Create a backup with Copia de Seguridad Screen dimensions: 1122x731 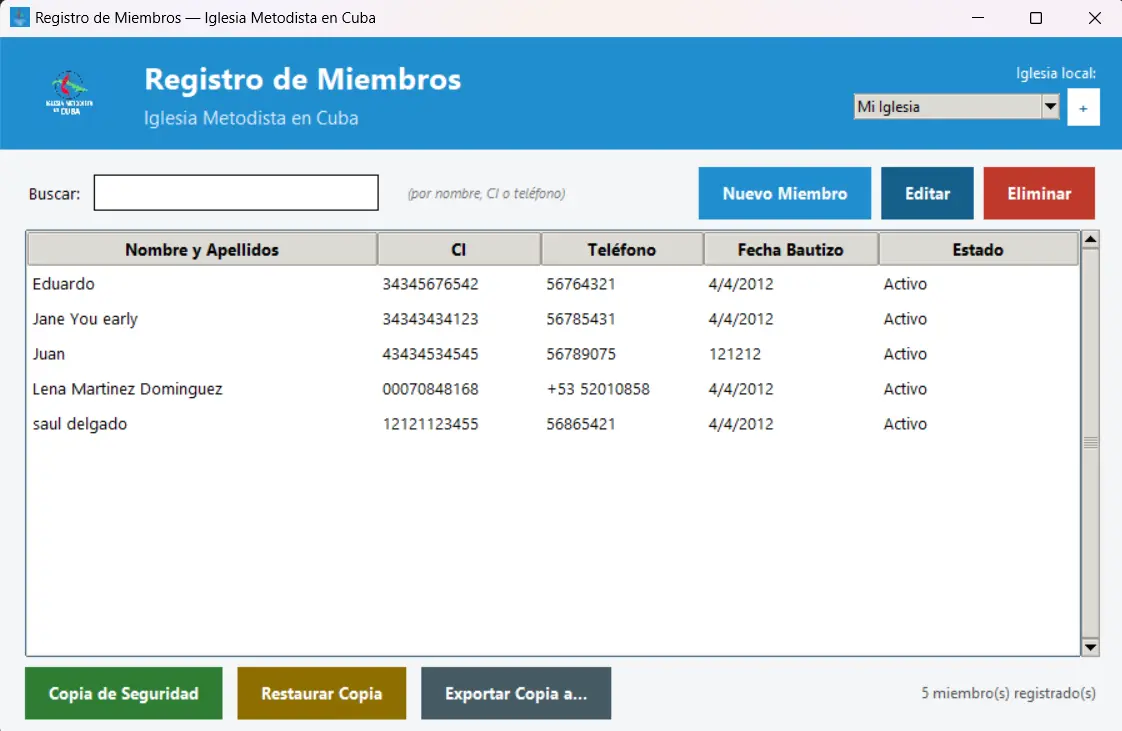click(x=124, y=693)
